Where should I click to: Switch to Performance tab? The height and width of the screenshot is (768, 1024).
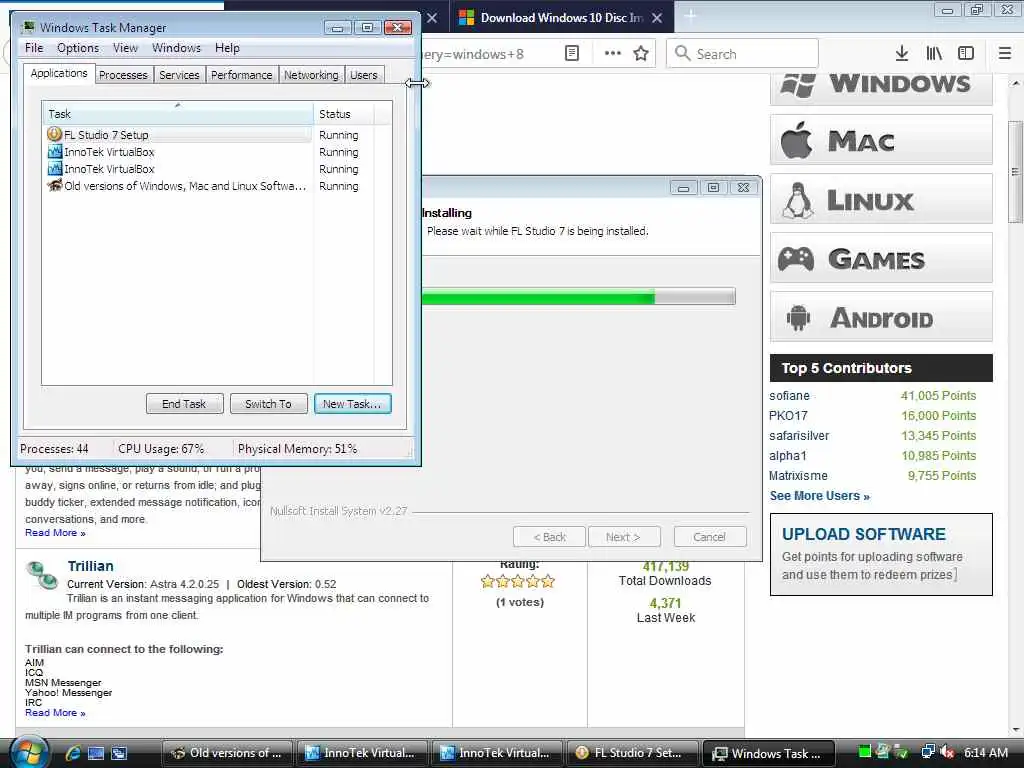pyautogui.click(x=241, y=75)
